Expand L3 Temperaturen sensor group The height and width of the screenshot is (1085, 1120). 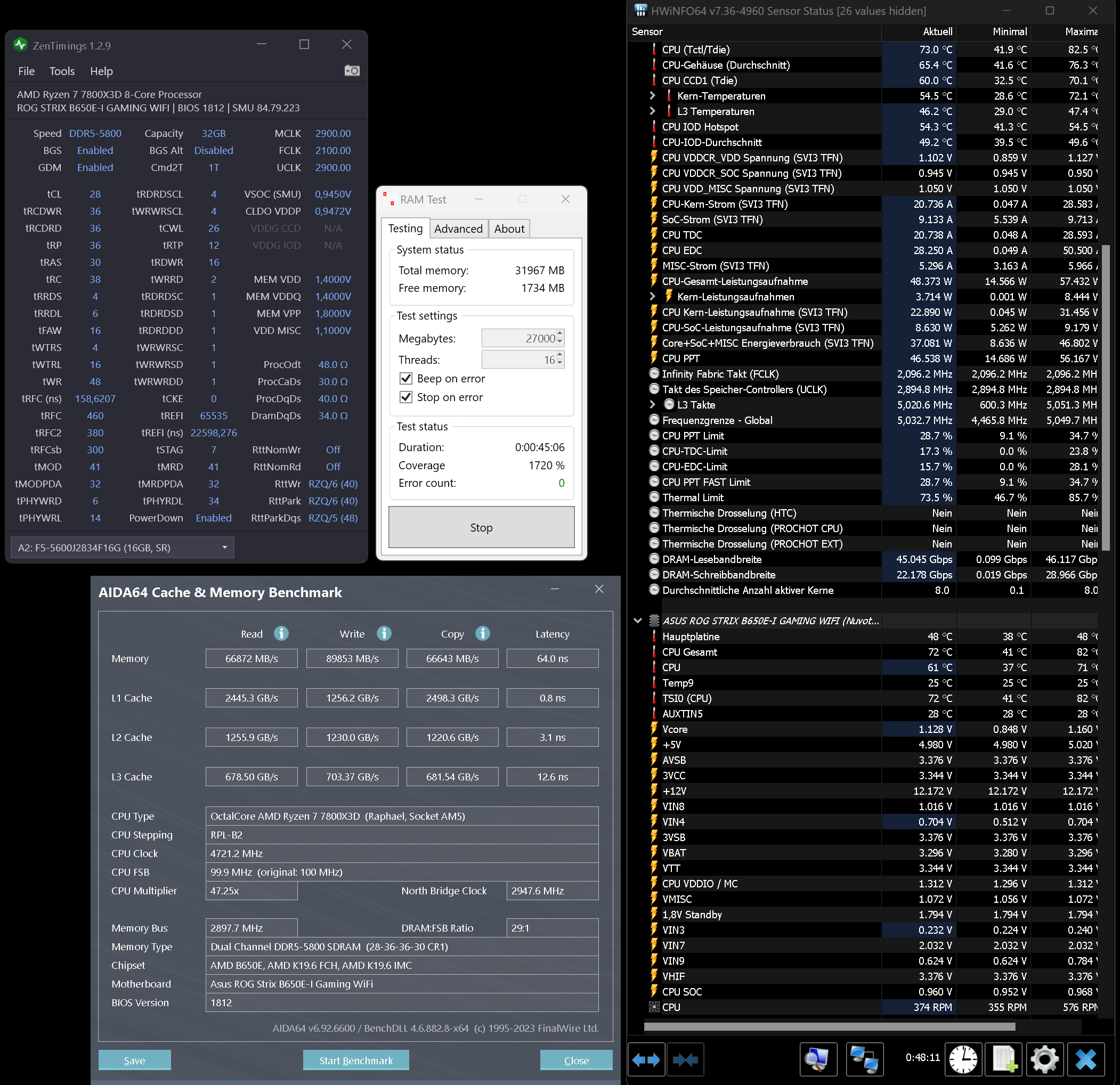click(x=653, y=111)
